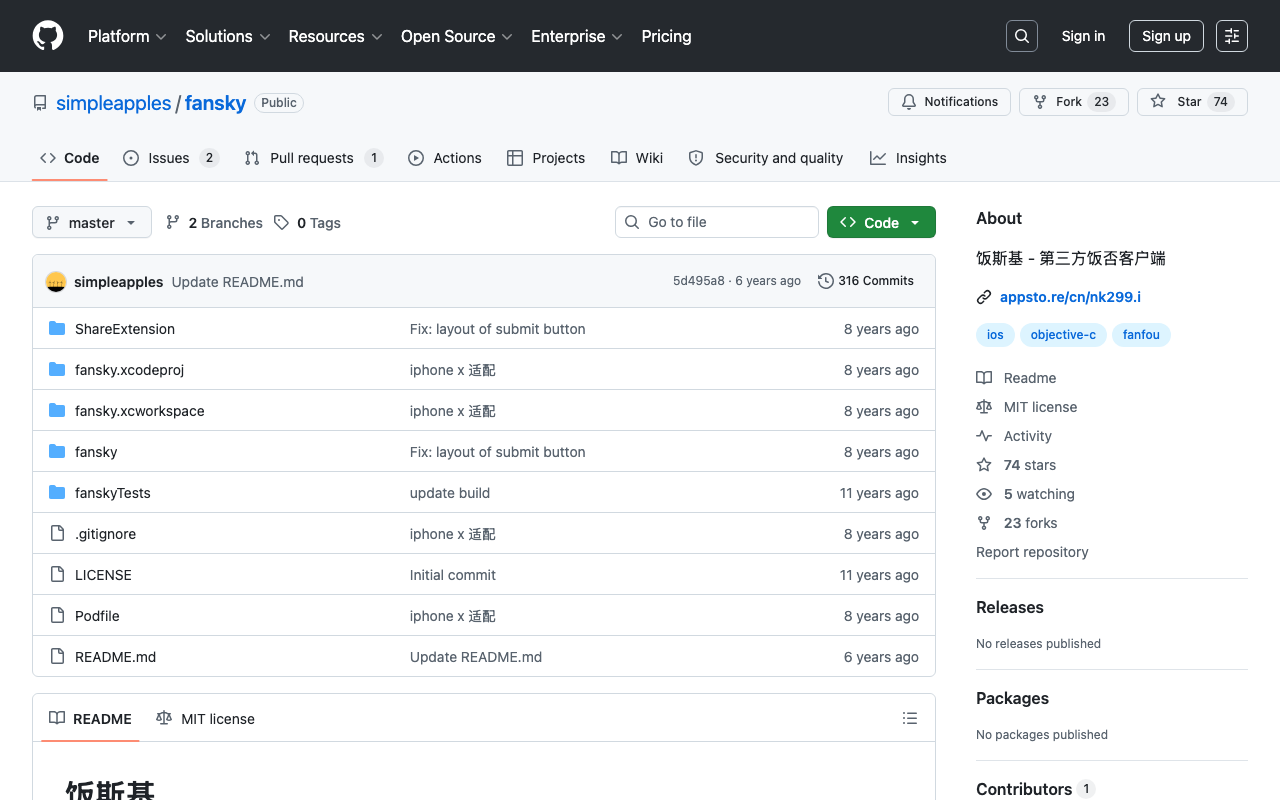Open commit message 'Initial commit'
Image resolution: width=1280 pixels, height=800 pixels.
click(x=453, y=575)
